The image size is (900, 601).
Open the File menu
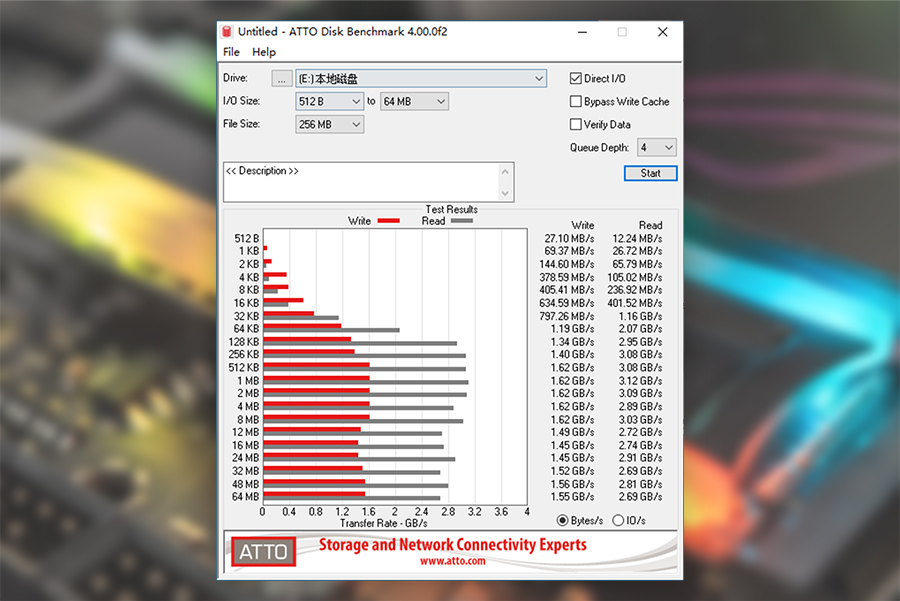[231, 52]
